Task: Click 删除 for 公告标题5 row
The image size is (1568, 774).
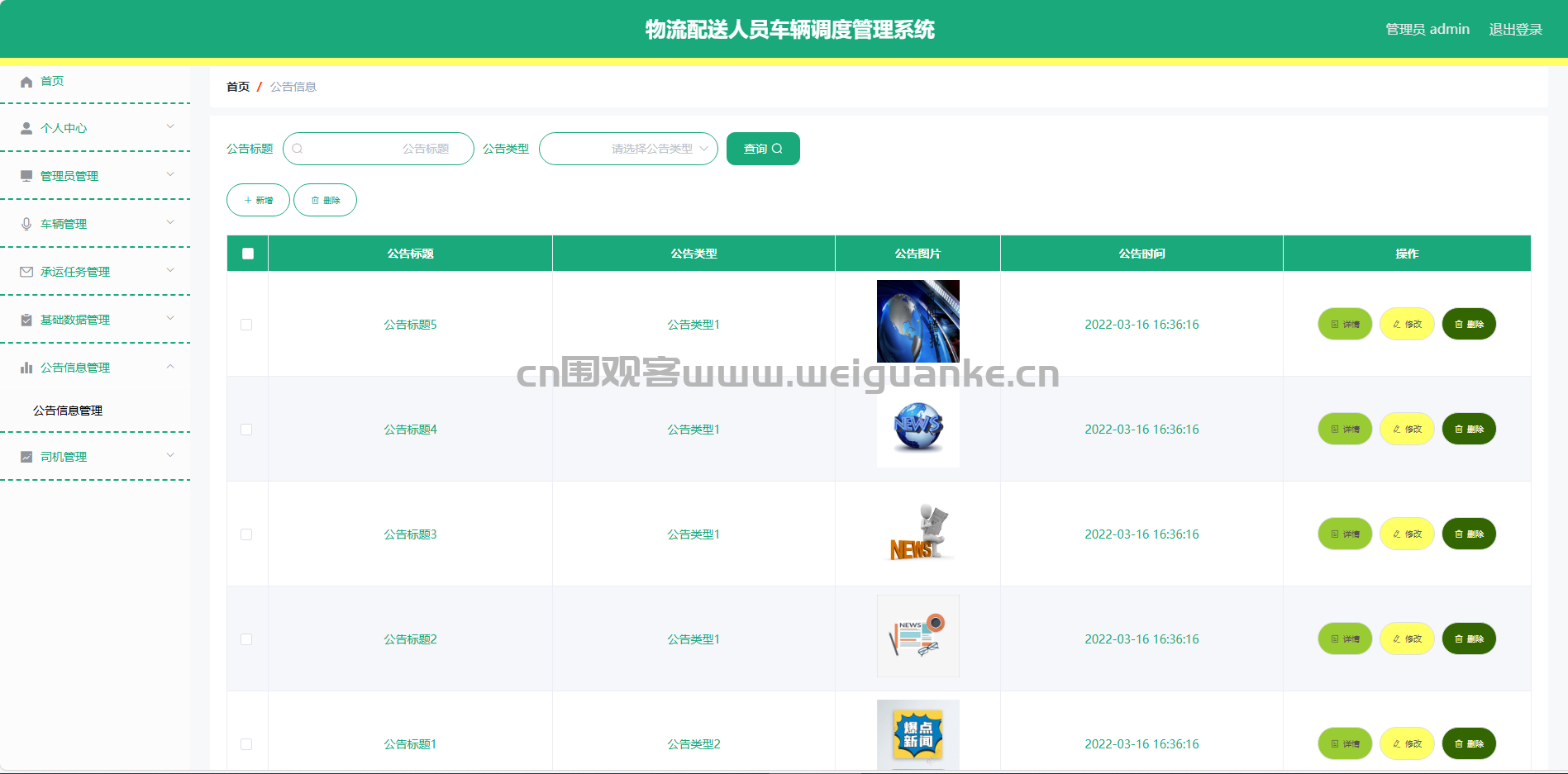Action: pos(1469,324)
